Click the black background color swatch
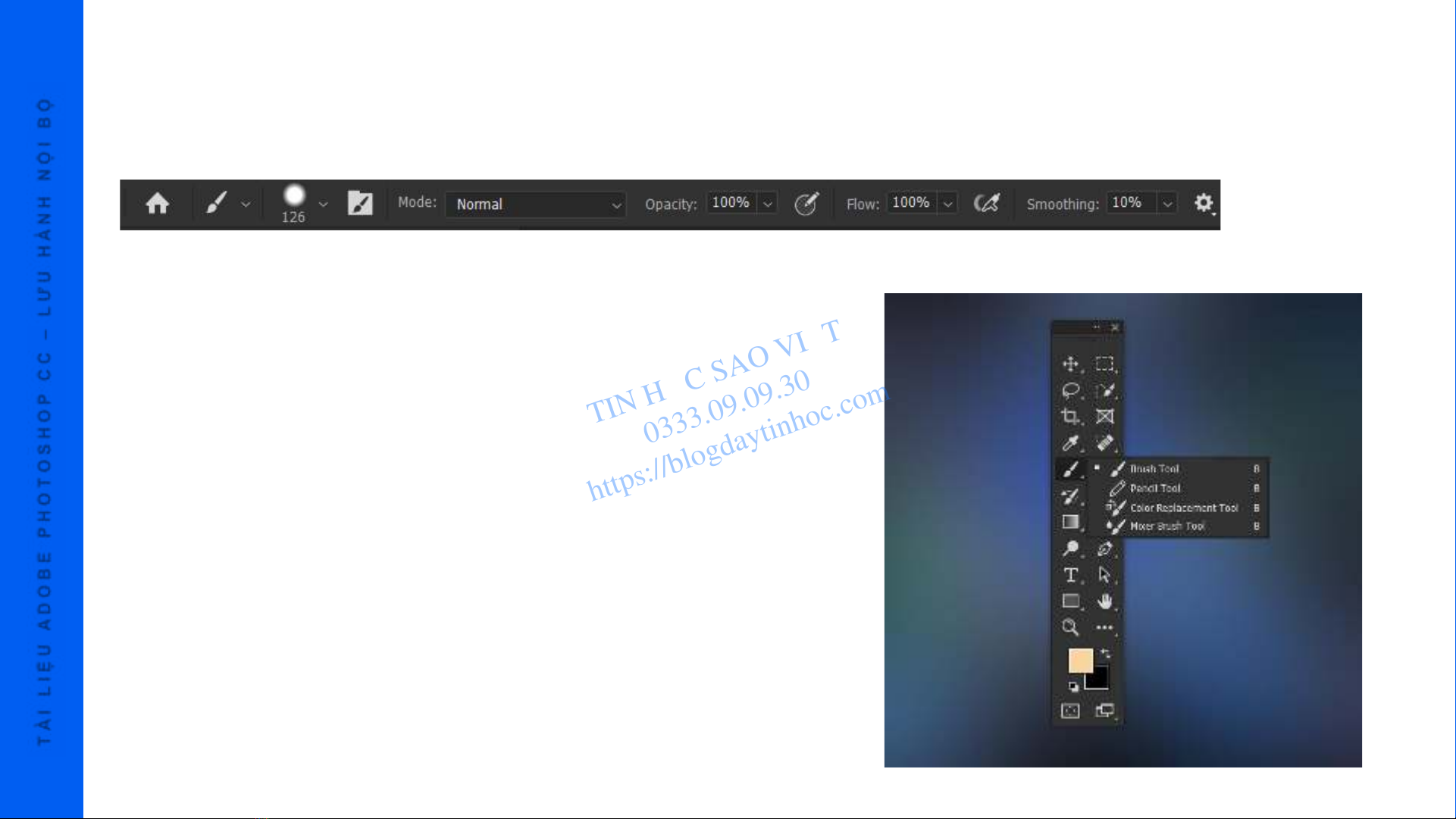This screenshot has height=819, width=1456. pos(1100,680)
